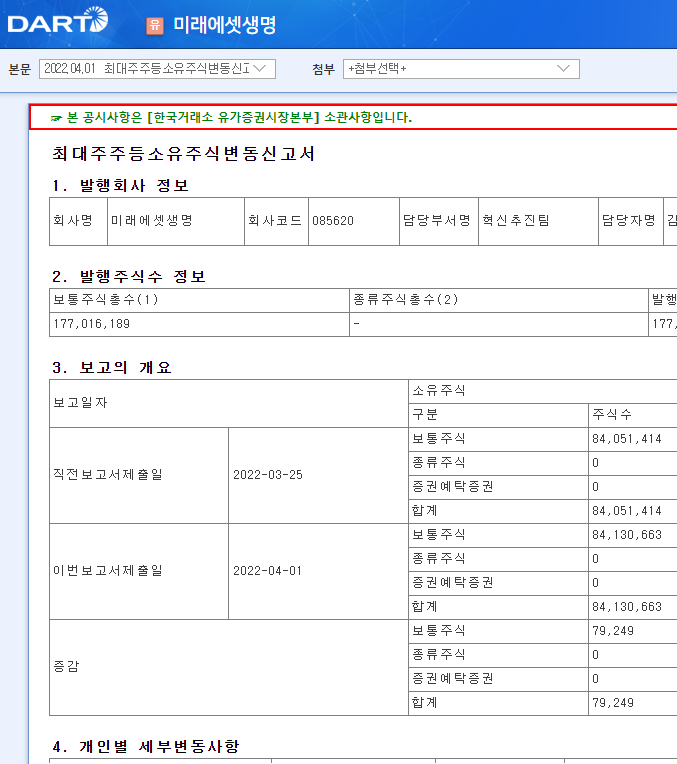Click the 구분 column header
Viewport: 677px width, 764px height.
[498, 415]
